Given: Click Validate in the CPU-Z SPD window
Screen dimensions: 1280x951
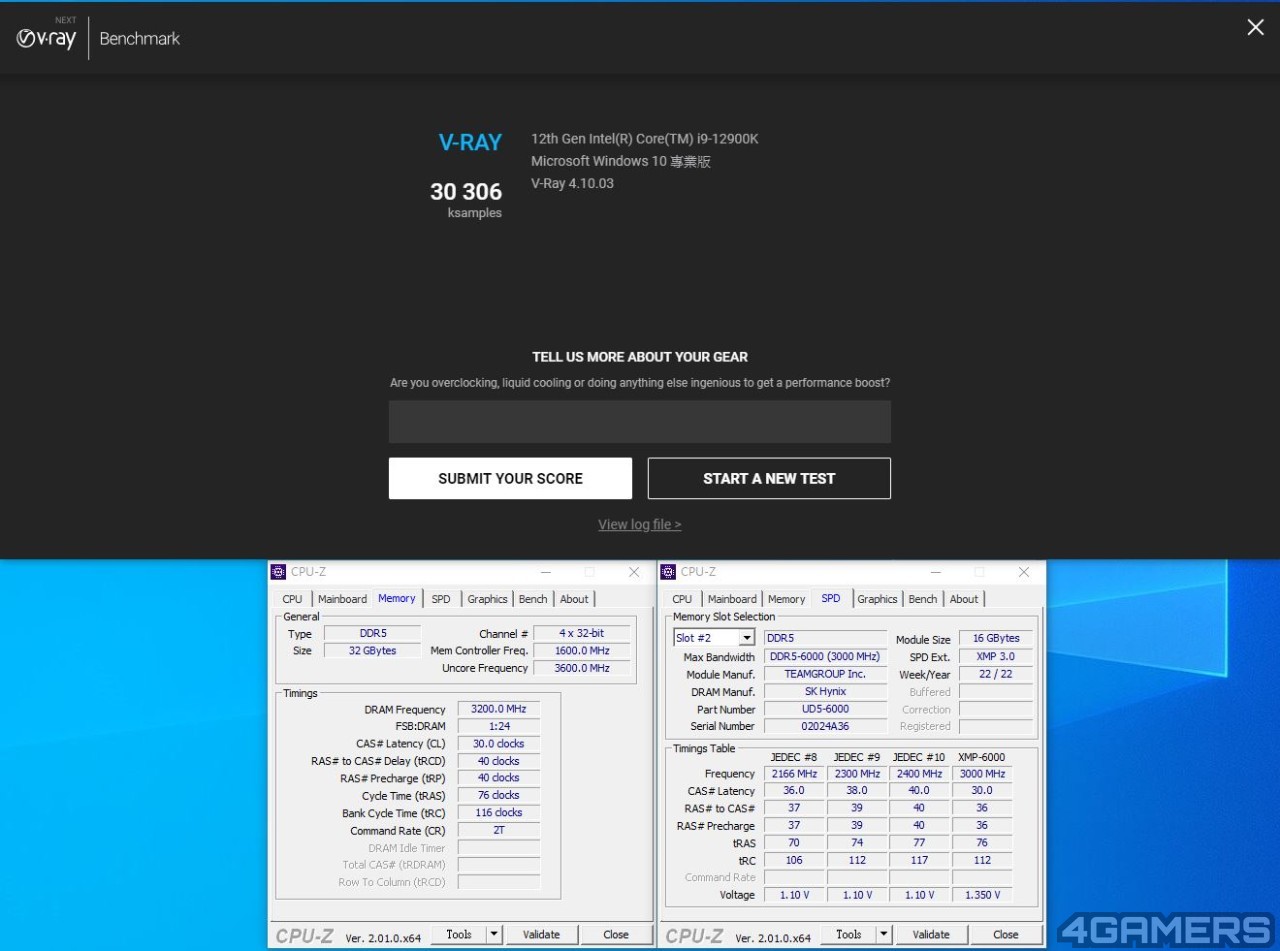Looking at the screenshot, I should point(931,934).
